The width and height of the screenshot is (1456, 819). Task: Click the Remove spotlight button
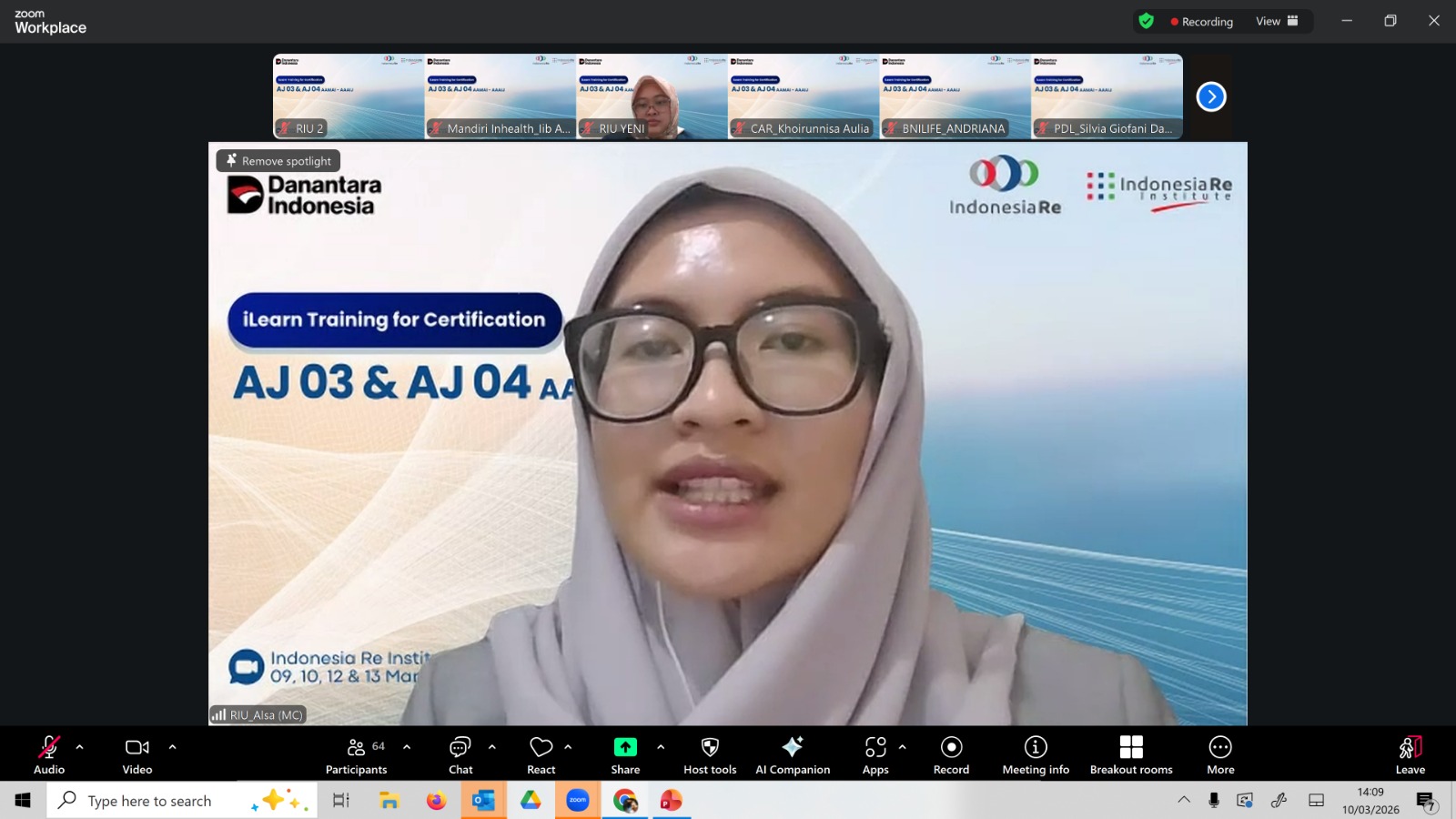coord(278,161)
